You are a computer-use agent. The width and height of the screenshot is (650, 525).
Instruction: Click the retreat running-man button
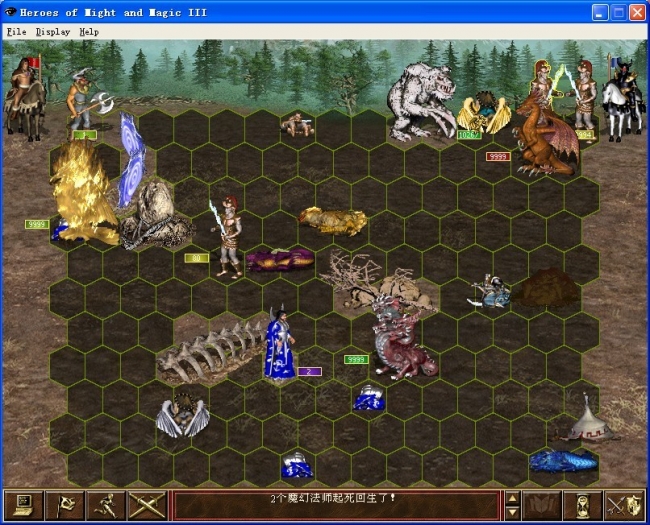pyautogui.click(x=105, y=505)
